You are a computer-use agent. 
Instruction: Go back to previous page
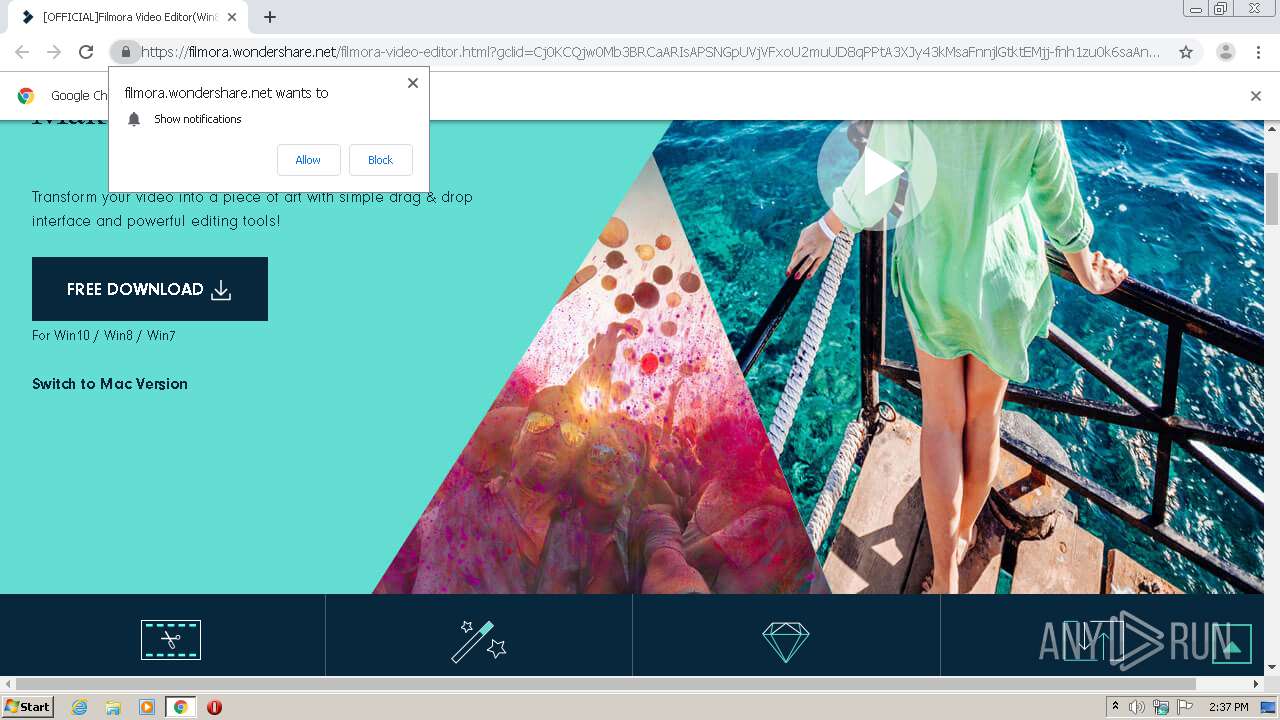(x=22, y=52)
